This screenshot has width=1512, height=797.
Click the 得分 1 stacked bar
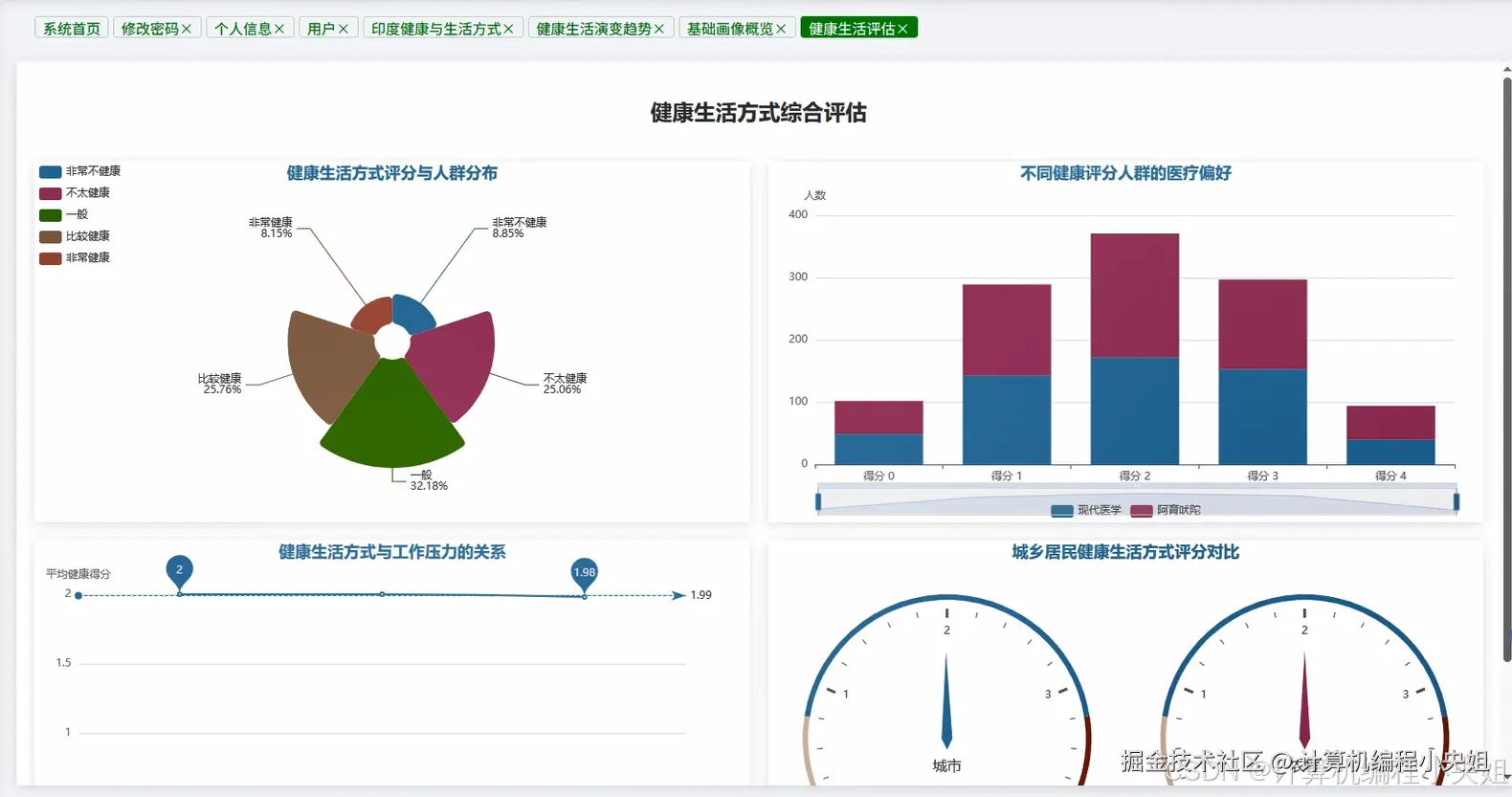click(x=1007, y=374)
